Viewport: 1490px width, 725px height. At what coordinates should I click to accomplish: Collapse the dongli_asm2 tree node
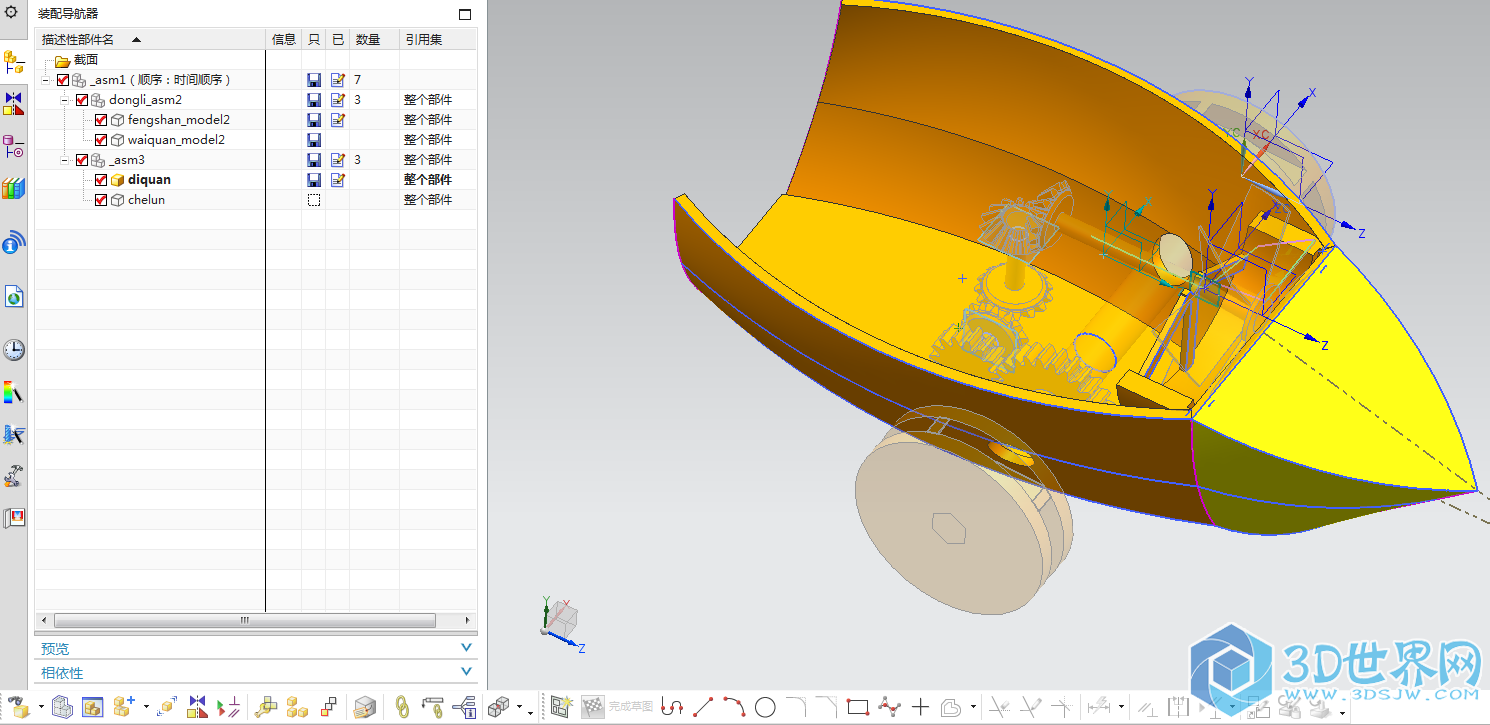(x=65, y=100)
